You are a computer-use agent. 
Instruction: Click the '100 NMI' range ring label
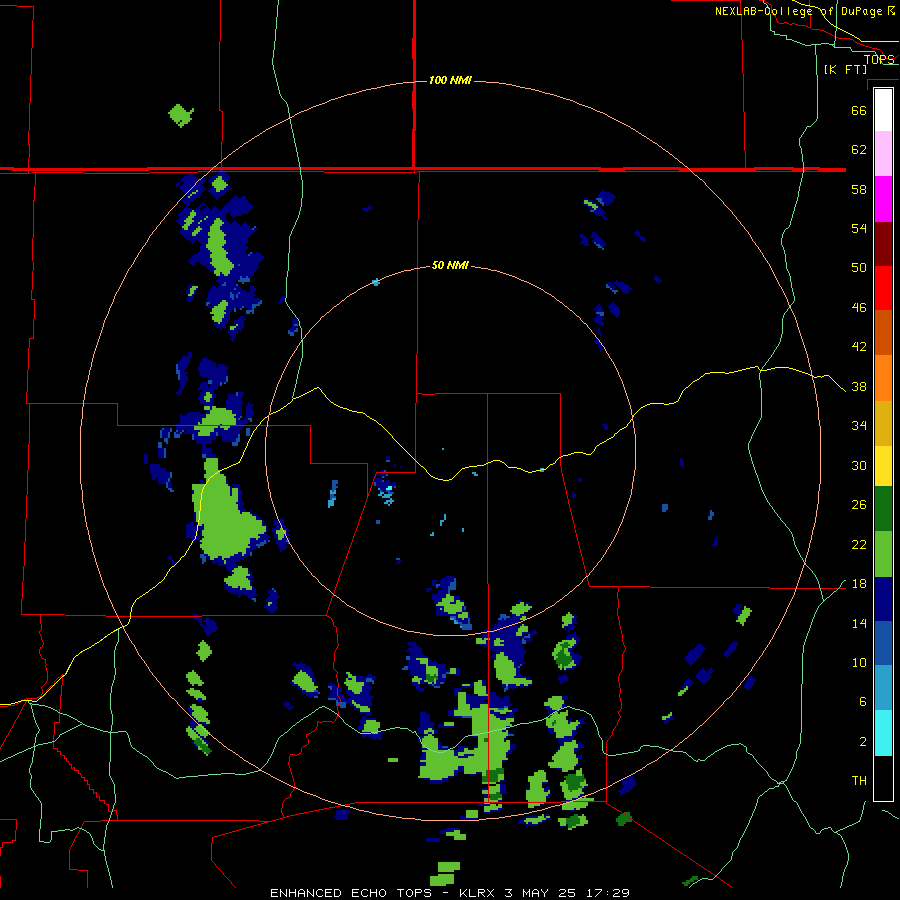450,80
